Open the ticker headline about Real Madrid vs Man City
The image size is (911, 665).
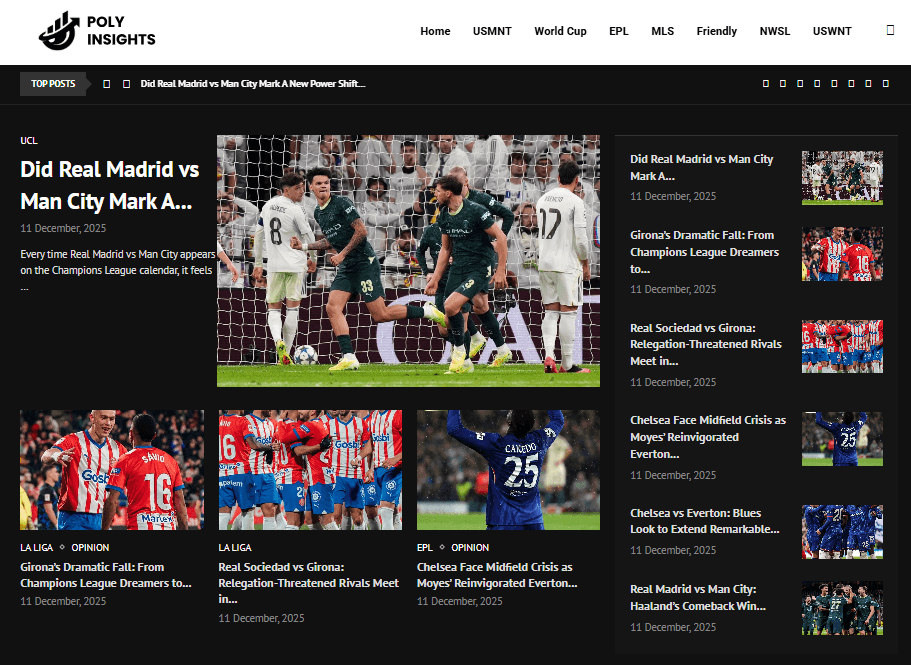coord(252,84)
